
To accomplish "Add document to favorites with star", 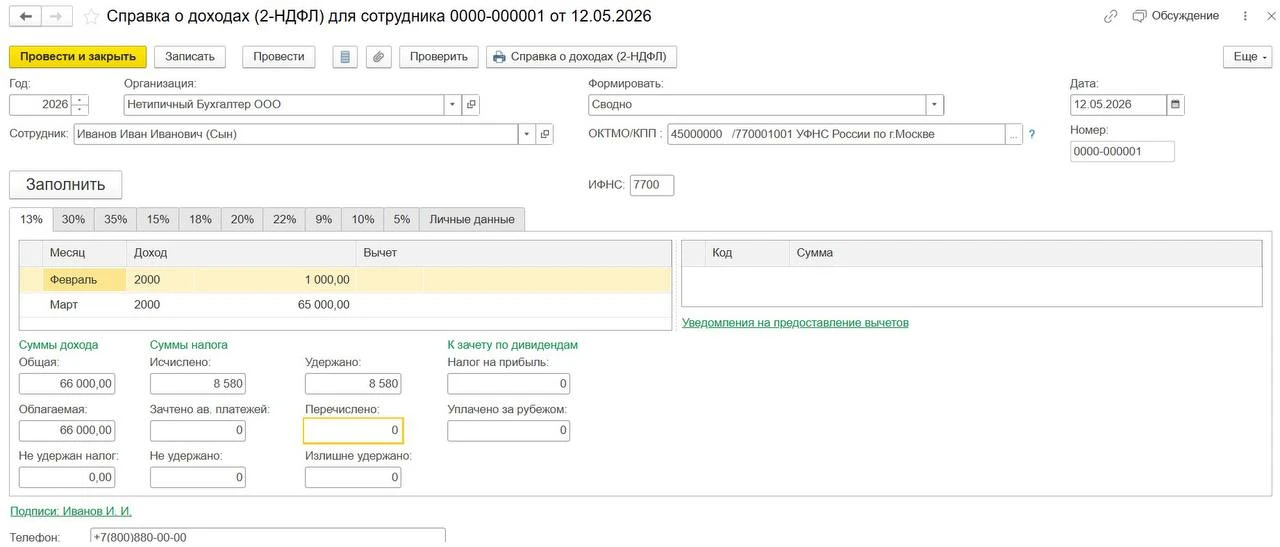I will pos(91,17).
